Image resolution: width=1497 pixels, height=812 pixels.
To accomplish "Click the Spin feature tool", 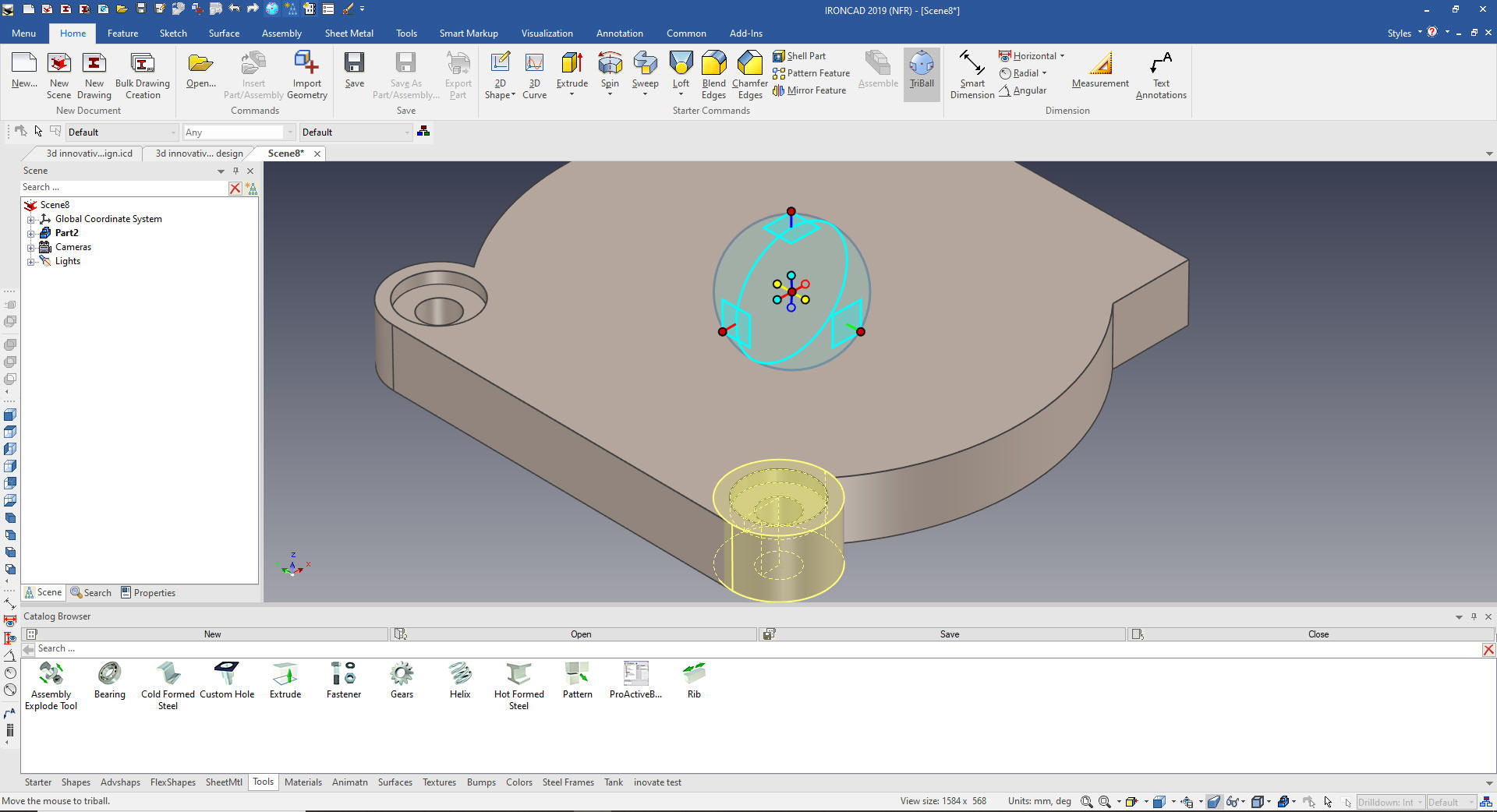I will pyautogui.click(x=610, y=69).
